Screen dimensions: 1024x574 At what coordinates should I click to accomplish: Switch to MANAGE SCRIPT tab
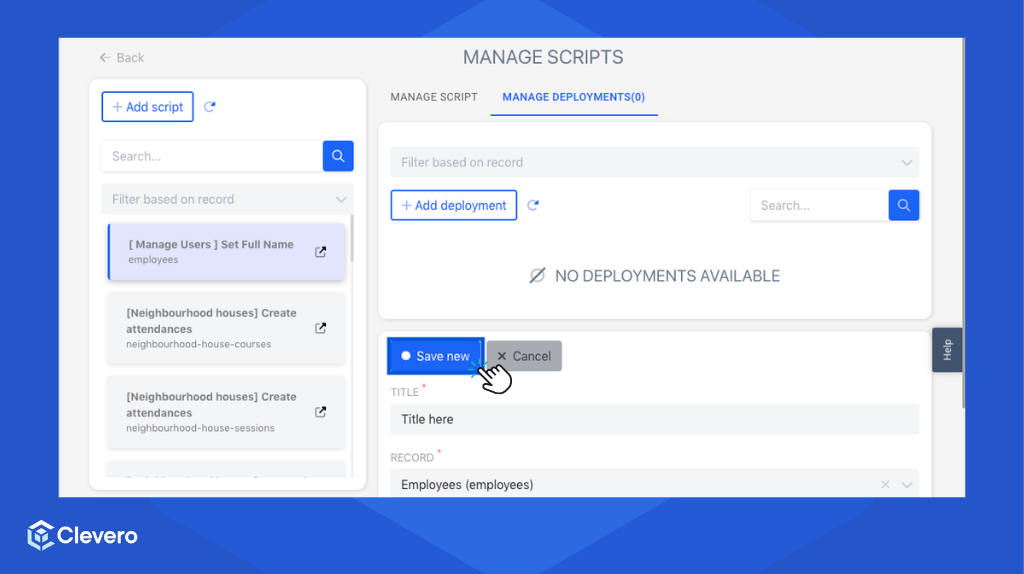coord(434,97)
